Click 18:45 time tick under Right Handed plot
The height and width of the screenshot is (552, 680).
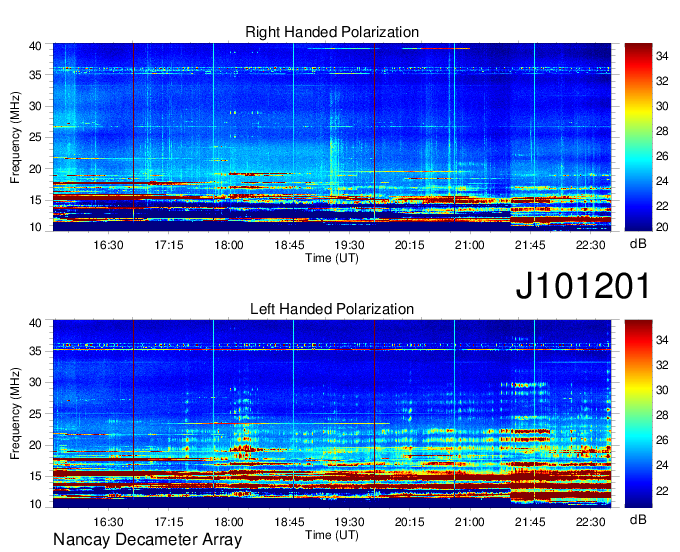click(289, 245)
